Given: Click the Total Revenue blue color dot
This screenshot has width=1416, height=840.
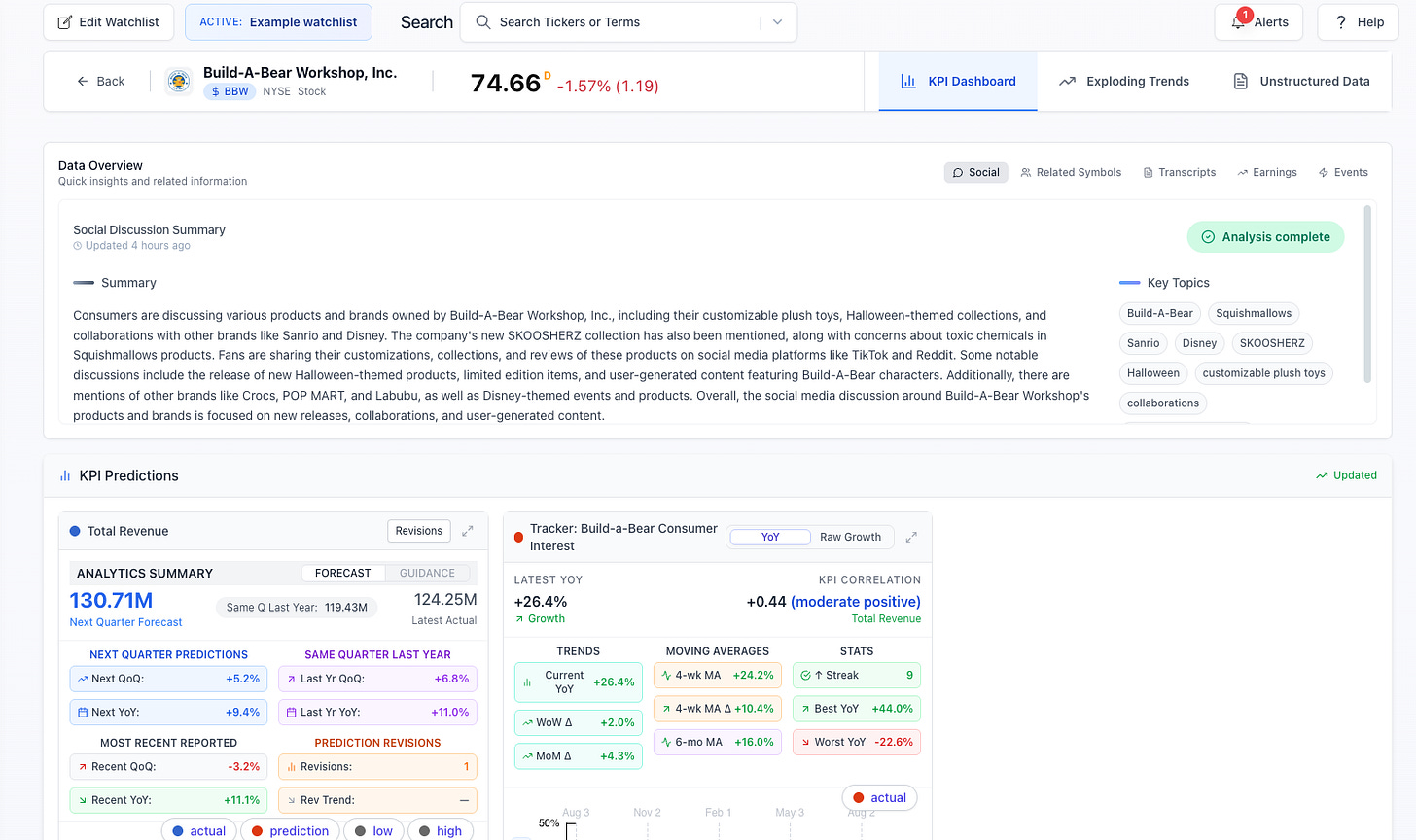Looking at the screenshot, I should (75, 531).
